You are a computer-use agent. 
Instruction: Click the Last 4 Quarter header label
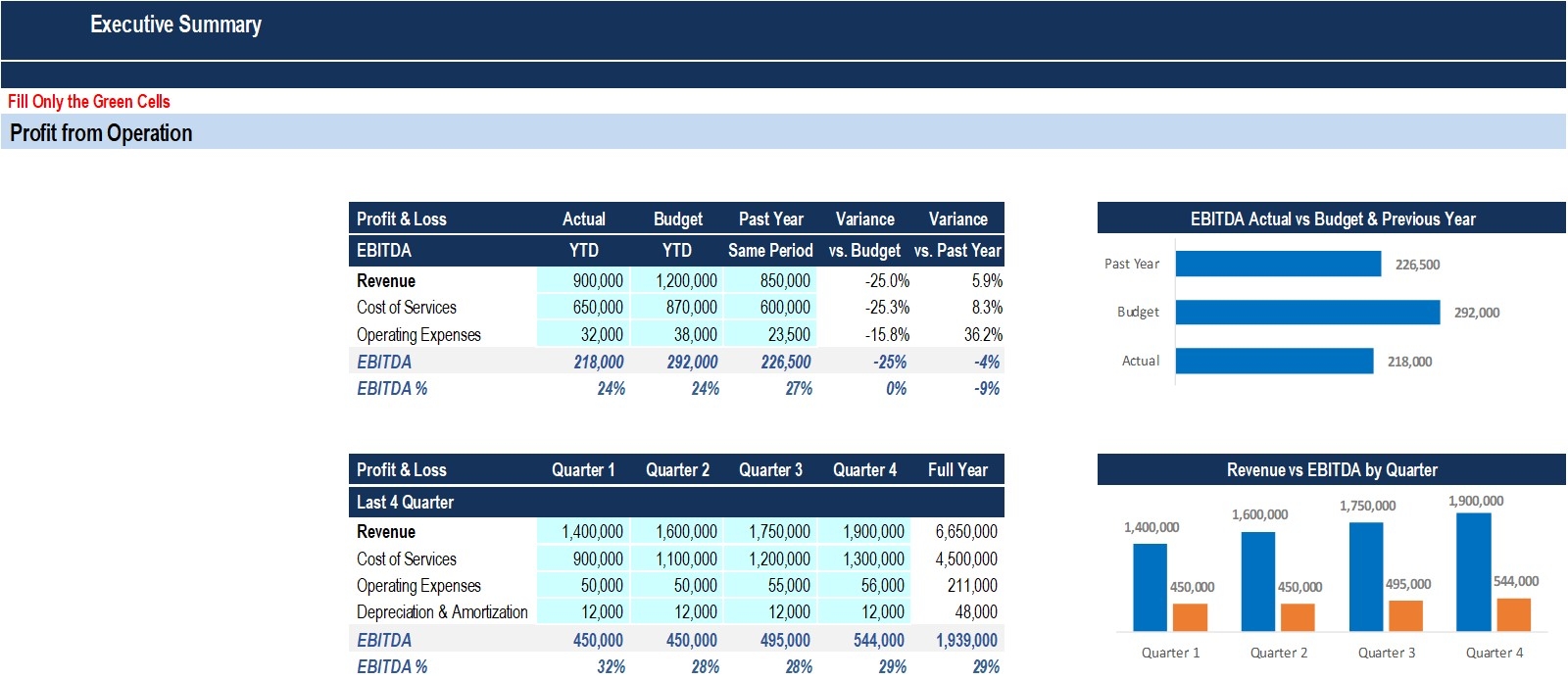tap(405, 503)
